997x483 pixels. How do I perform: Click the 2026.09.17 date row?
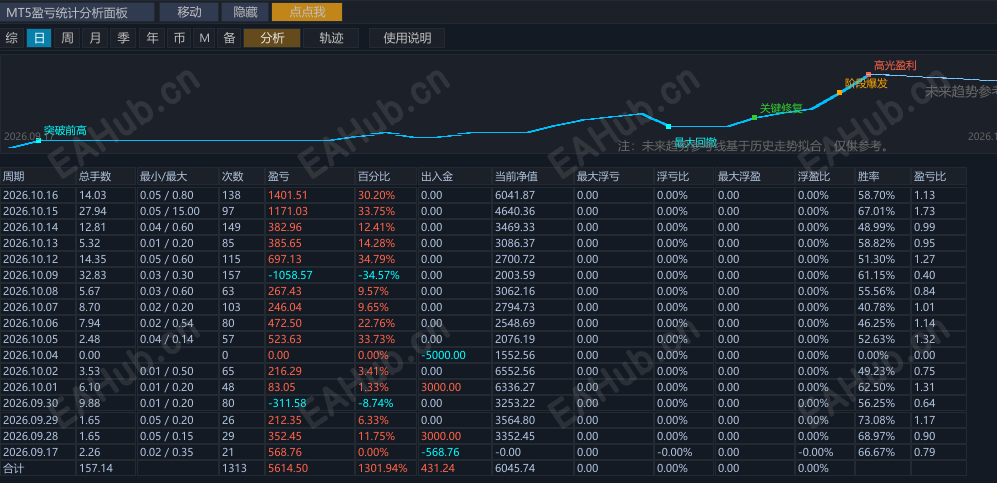[30, 452]
